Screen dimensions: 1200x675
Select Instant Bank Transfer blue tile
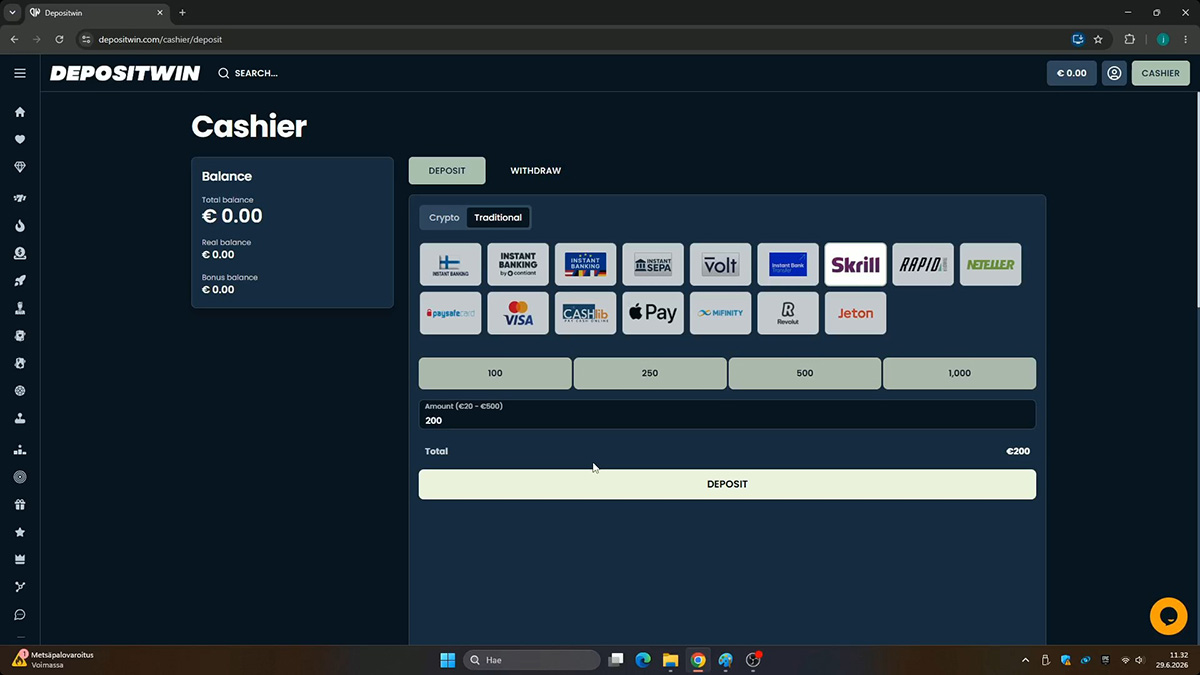788,265
